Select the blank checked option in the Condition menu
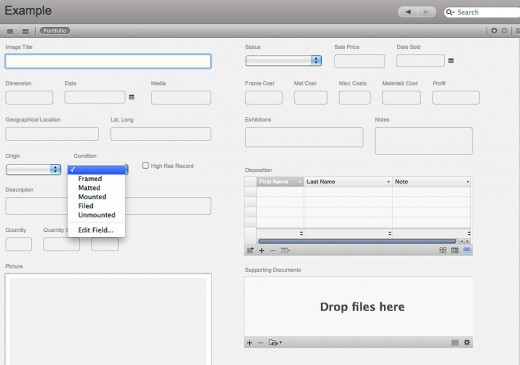 coord(97,169)
